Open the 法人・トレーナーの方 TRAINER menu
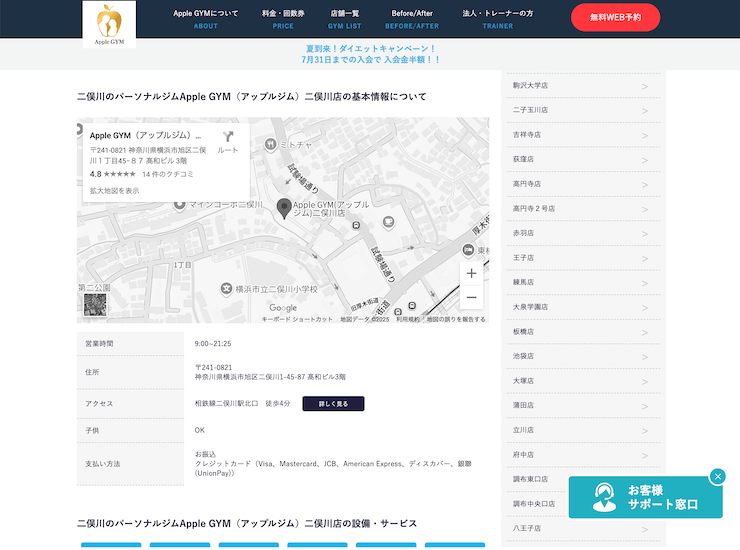740x550 pixels. 497,19
